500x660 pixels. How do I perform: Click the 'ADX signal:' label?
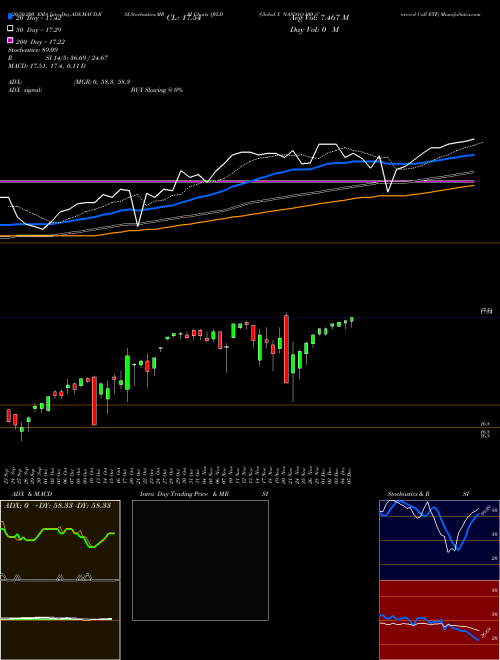(25, 90)
